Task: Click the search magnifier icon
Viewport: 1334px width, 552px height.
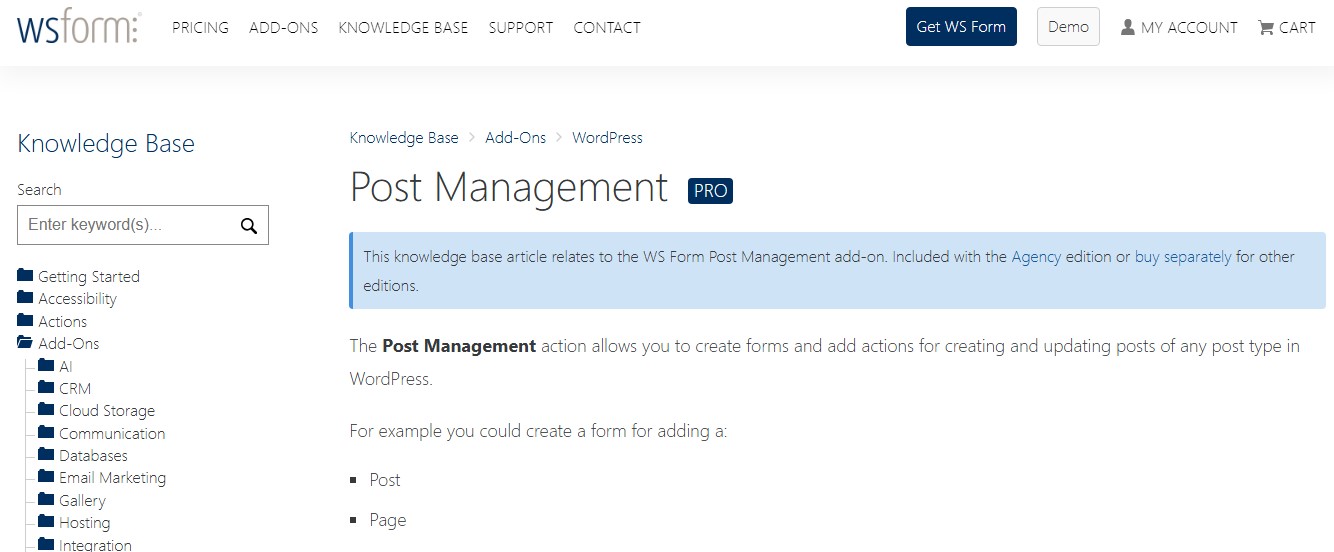Action: click(249, 225)
